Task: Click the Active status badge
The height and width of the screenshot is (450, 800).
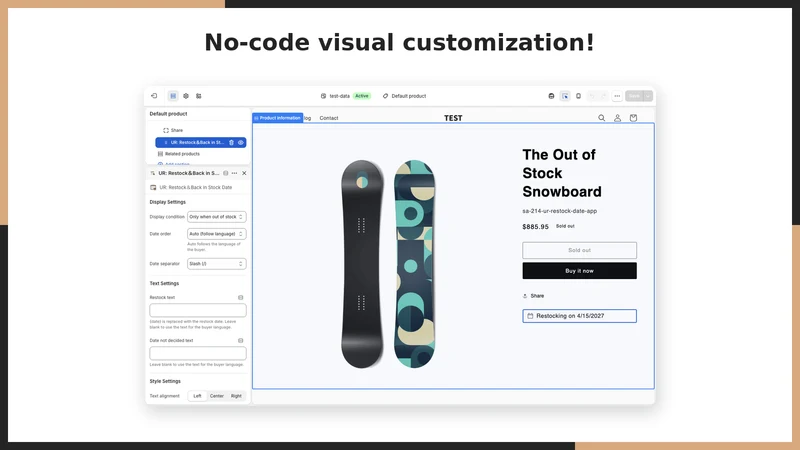Action: pos(362,96)
